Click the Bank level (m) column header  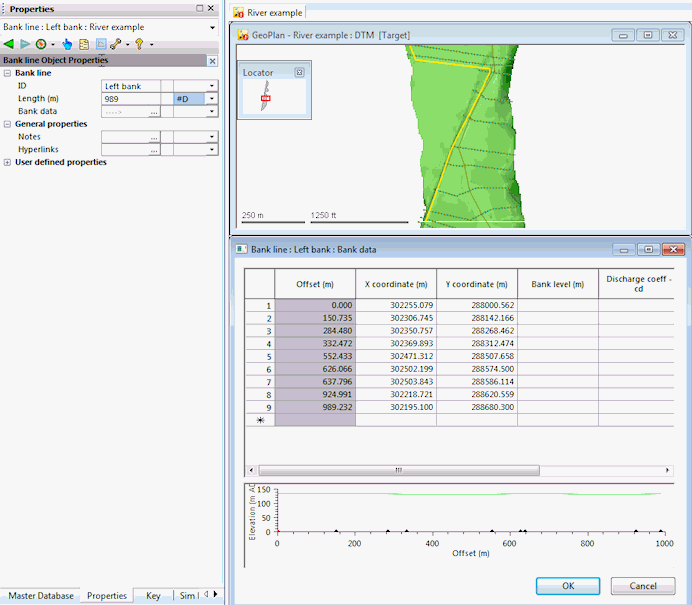click(x=558, y=284)
